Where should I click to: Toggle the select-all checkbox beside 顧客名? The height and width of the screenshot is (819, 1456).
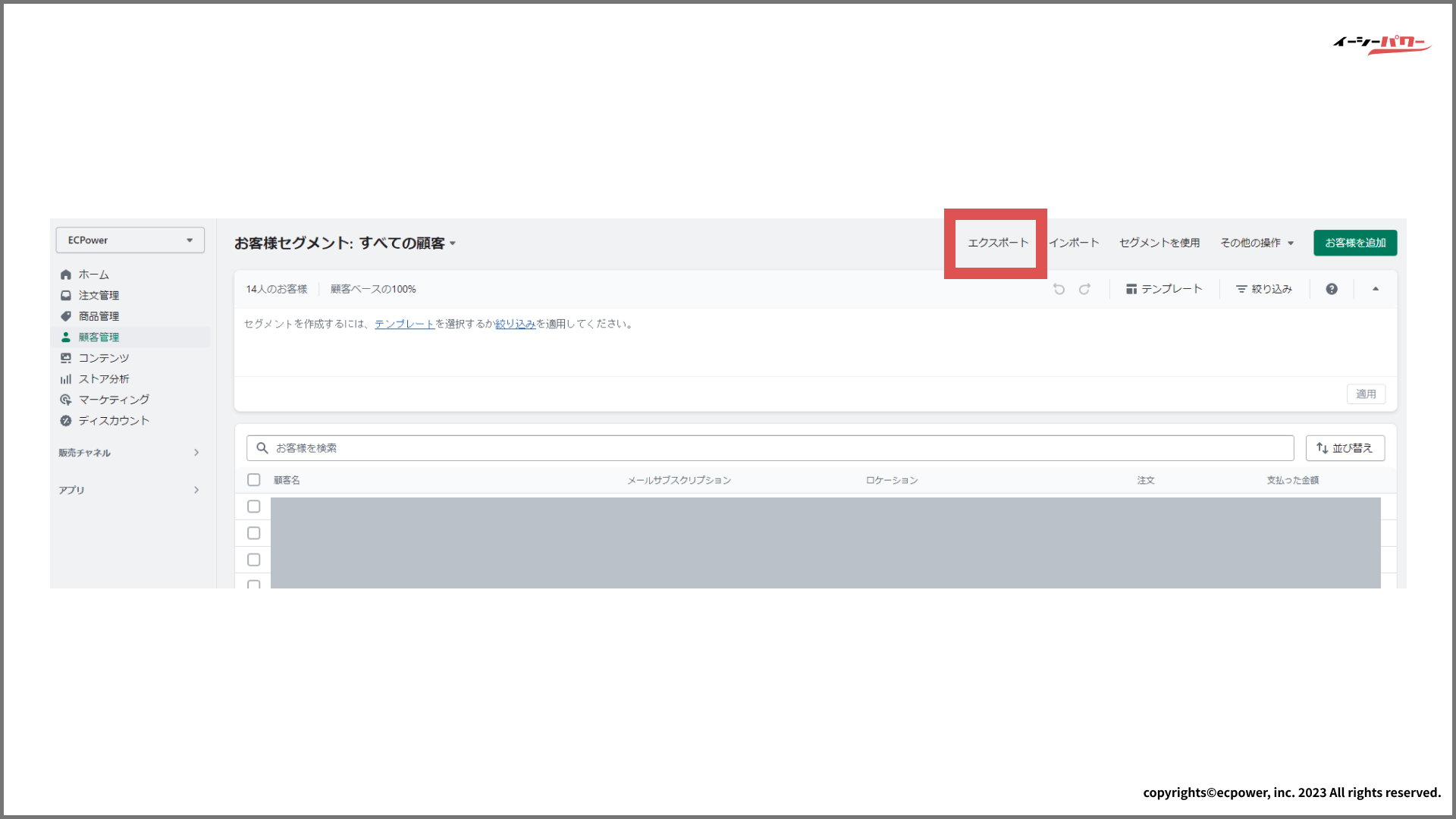tap(254, 480)
